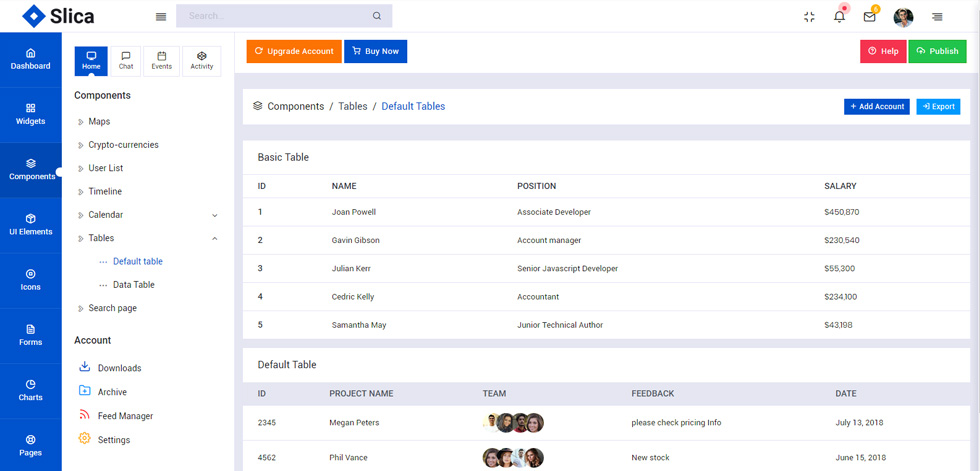Click 'please check pricing Info' feedback
The width and height of the screenshot is (980, 471).
(x=676, y=423)
